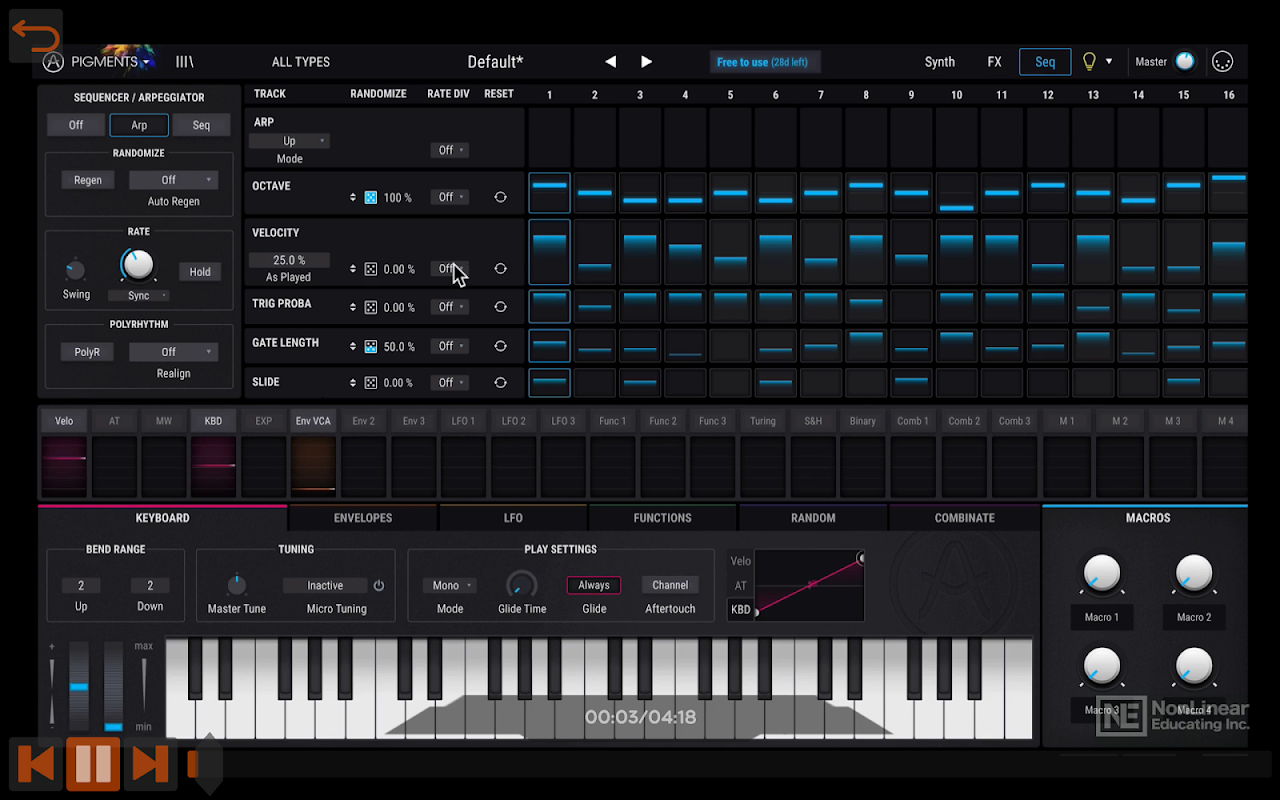Open the ALL TYPES preset filter
This screenshot has height=800, width=1280.
301,62
